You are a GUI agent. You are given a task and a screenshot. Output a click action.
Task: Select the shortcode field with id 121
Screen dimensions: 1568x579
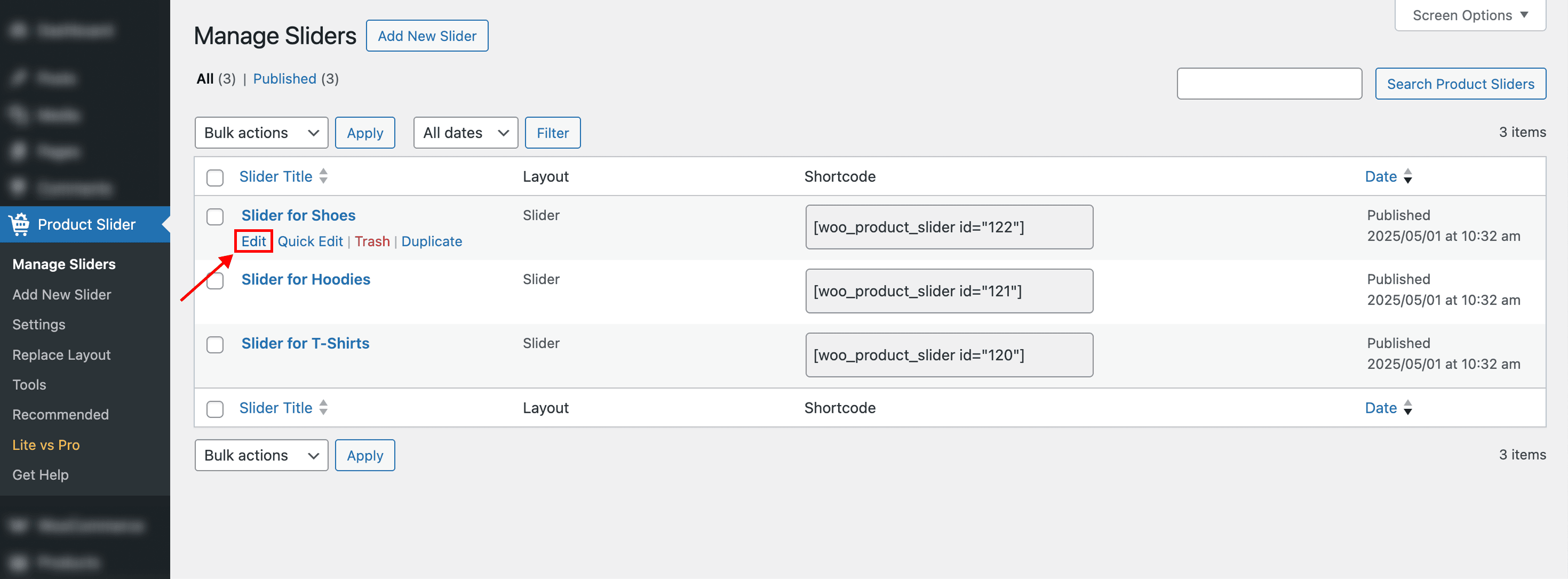pyautogui.click(x=949, y=291)
